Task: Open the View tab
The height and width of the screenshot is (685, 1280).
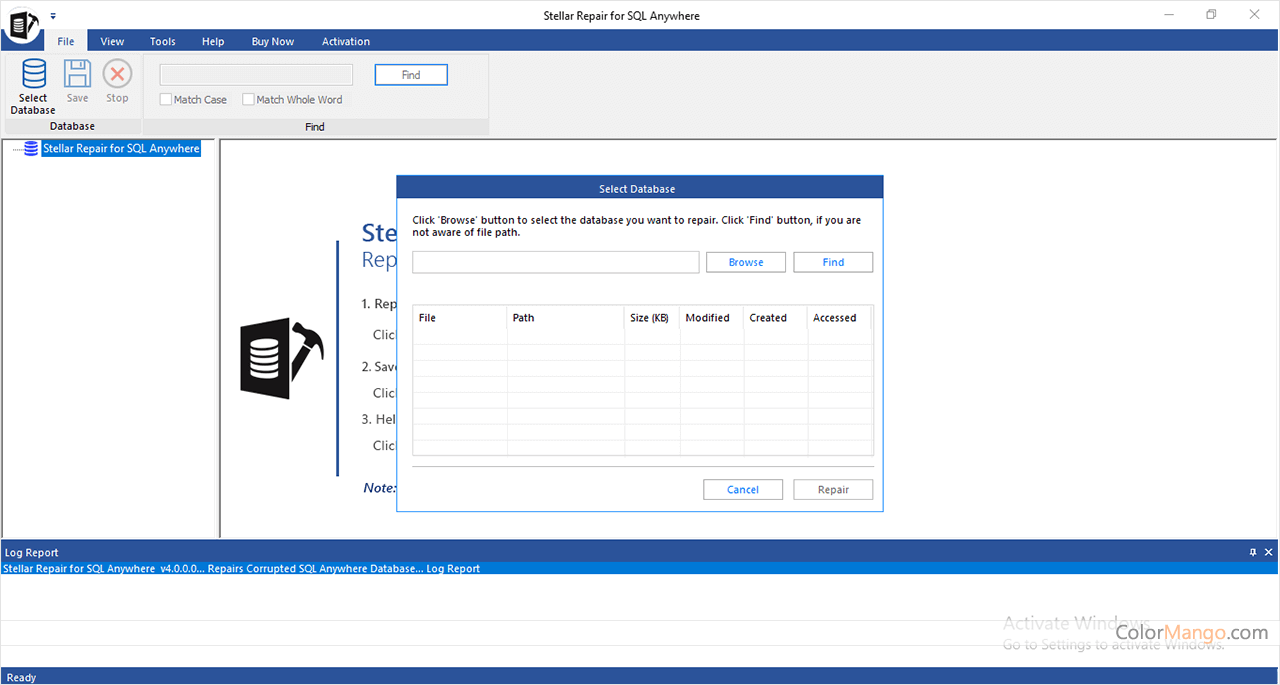Action: click(x=112, y=41)
